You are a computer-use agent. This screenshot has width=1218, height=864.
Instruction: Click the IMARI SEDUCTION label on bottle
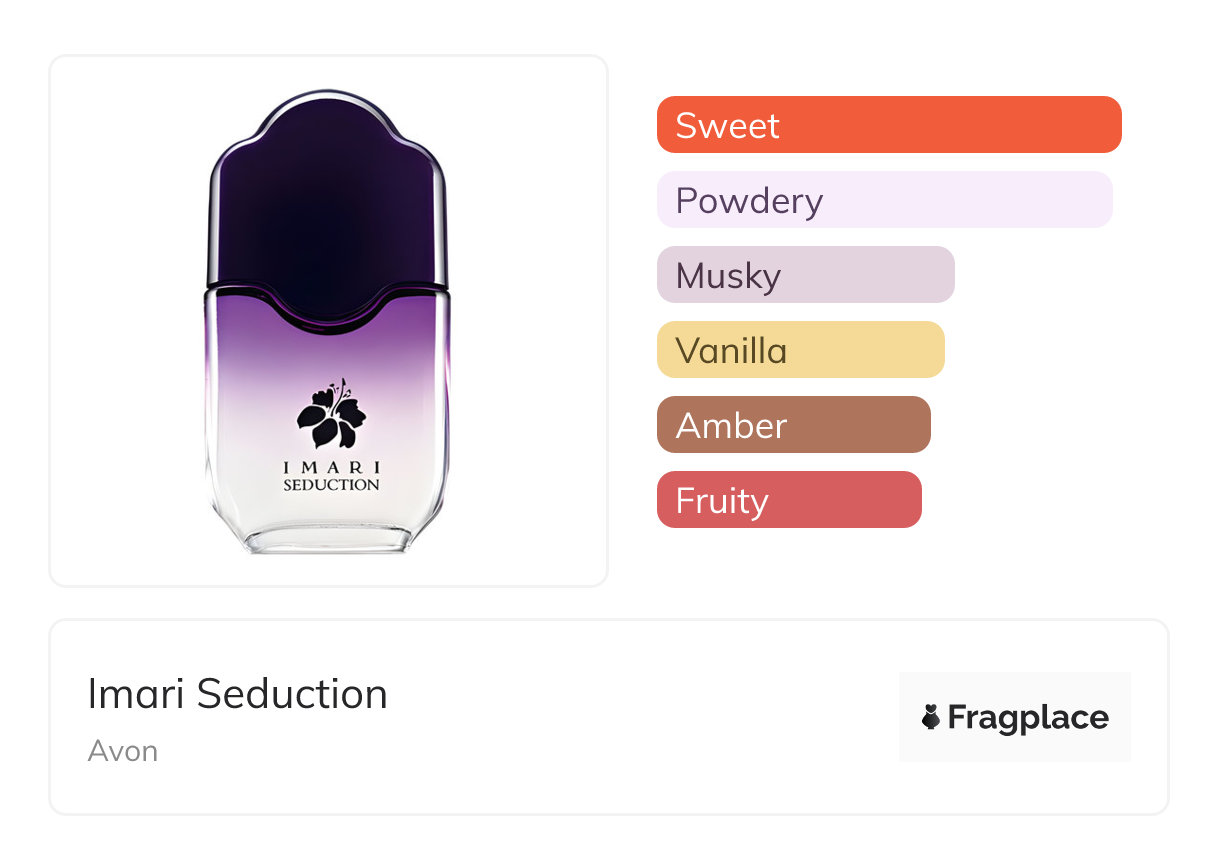pyautogui.click(x=331, y=476)
